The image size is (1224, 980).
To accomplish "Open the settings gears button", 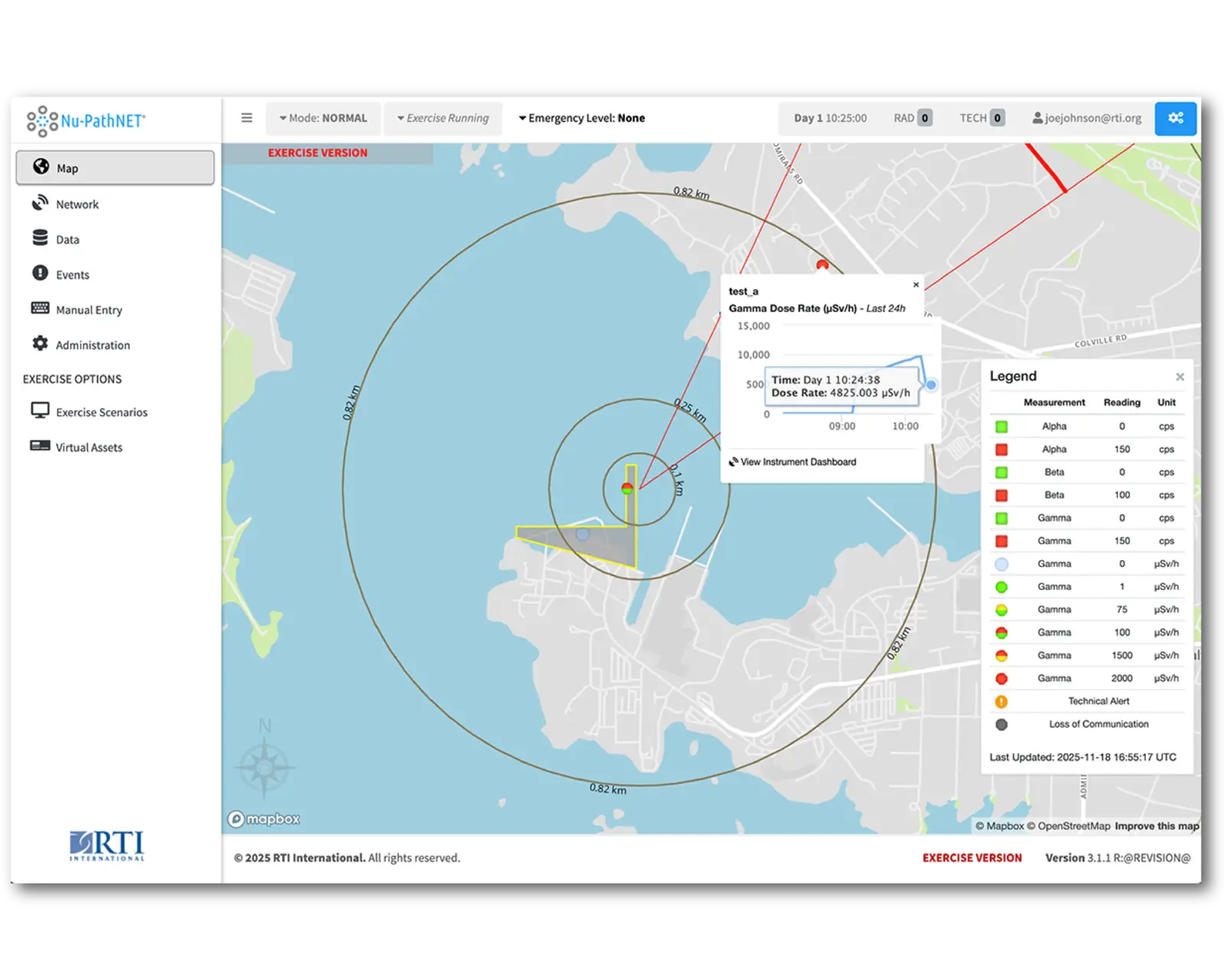I will click(1175, 118).
